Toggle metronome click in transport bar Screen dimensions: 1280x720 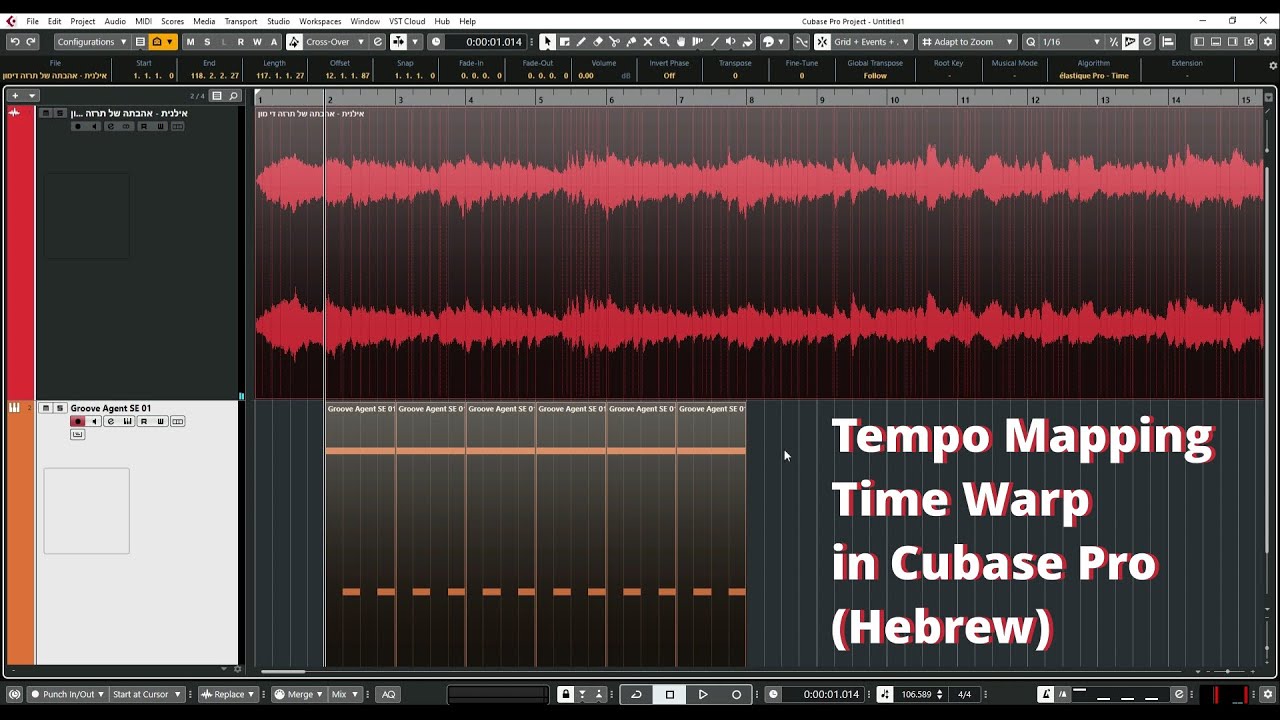(1046, 694)
